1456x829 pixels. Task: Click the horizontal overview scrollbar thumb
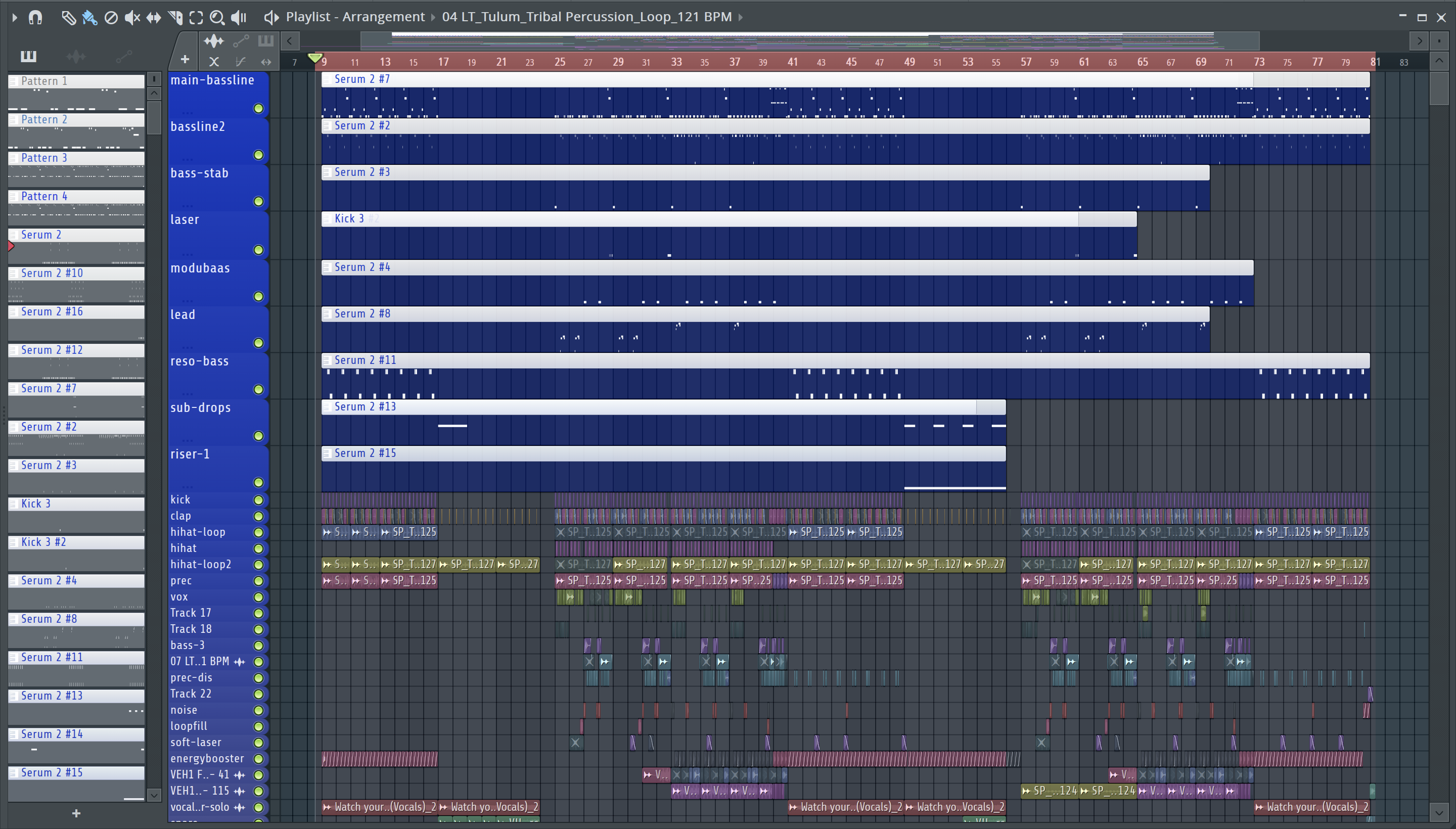pyautogui.click(x=810, y=41)
